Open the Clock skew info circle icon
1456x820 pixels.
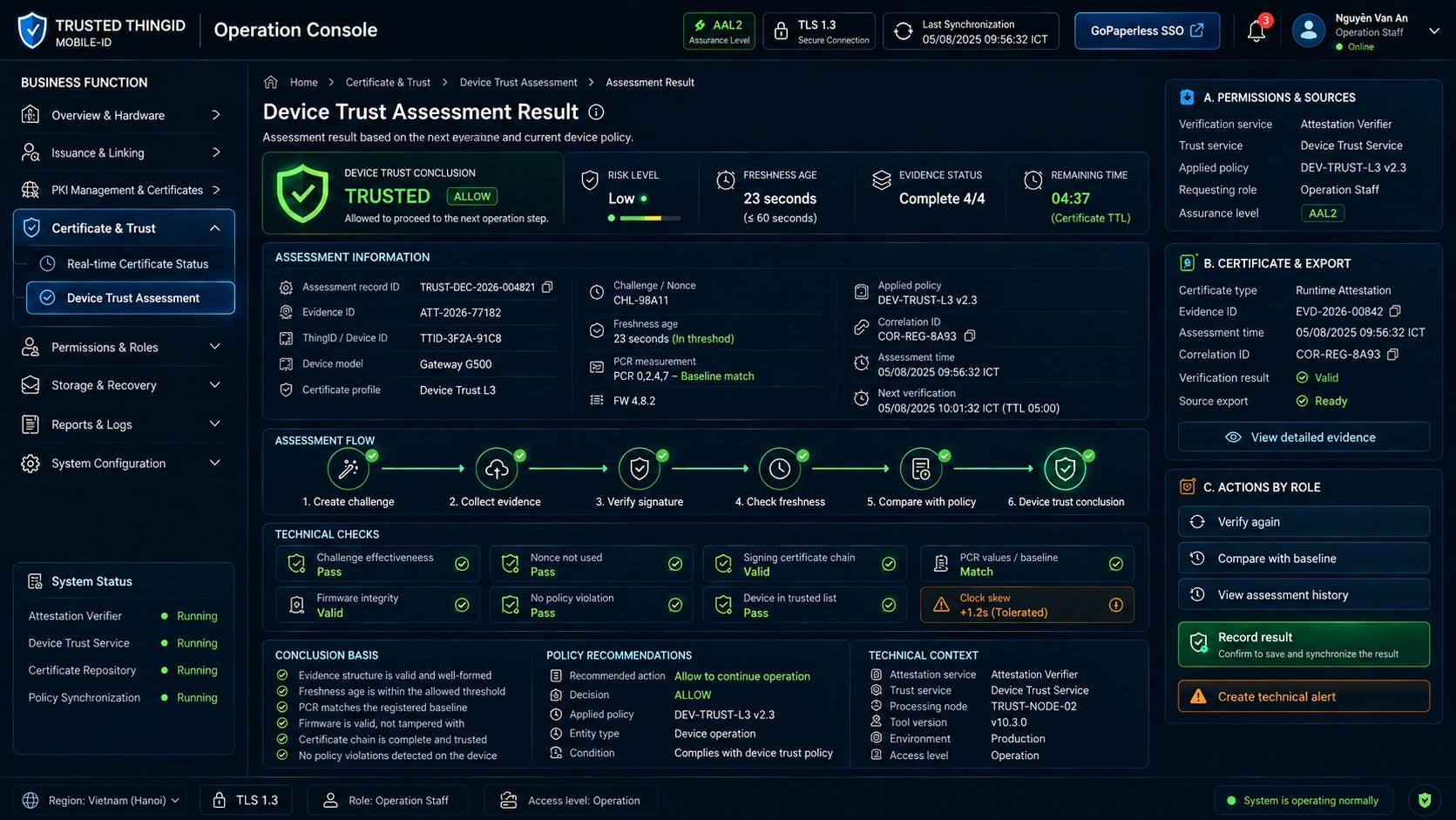(1116, 605)
